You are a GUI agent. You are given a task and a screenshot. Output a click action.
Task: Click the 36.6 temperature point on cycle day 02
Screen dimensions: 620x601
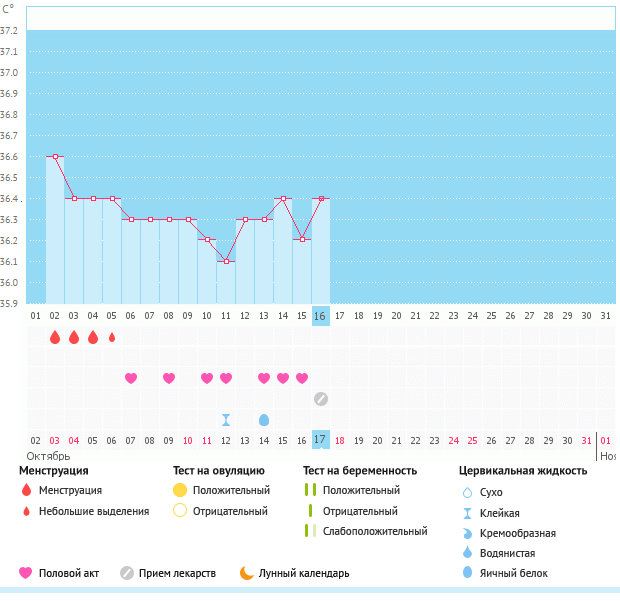55,156
